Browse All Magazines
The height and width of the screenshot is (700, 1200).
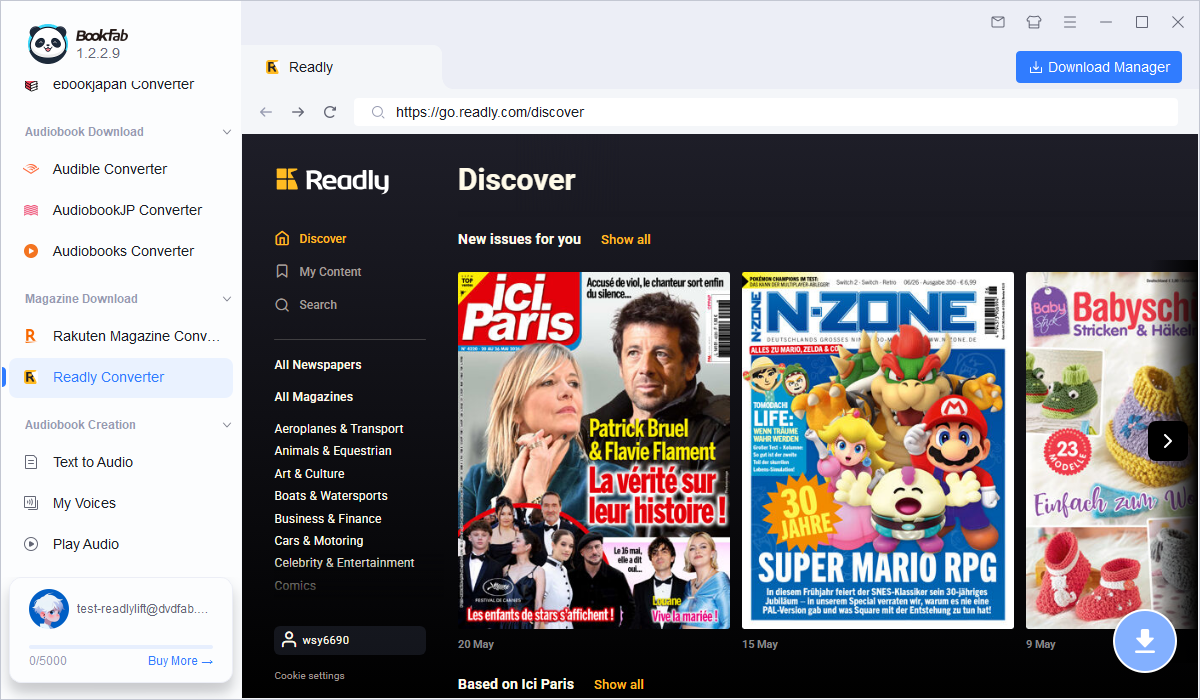[314, 397]
